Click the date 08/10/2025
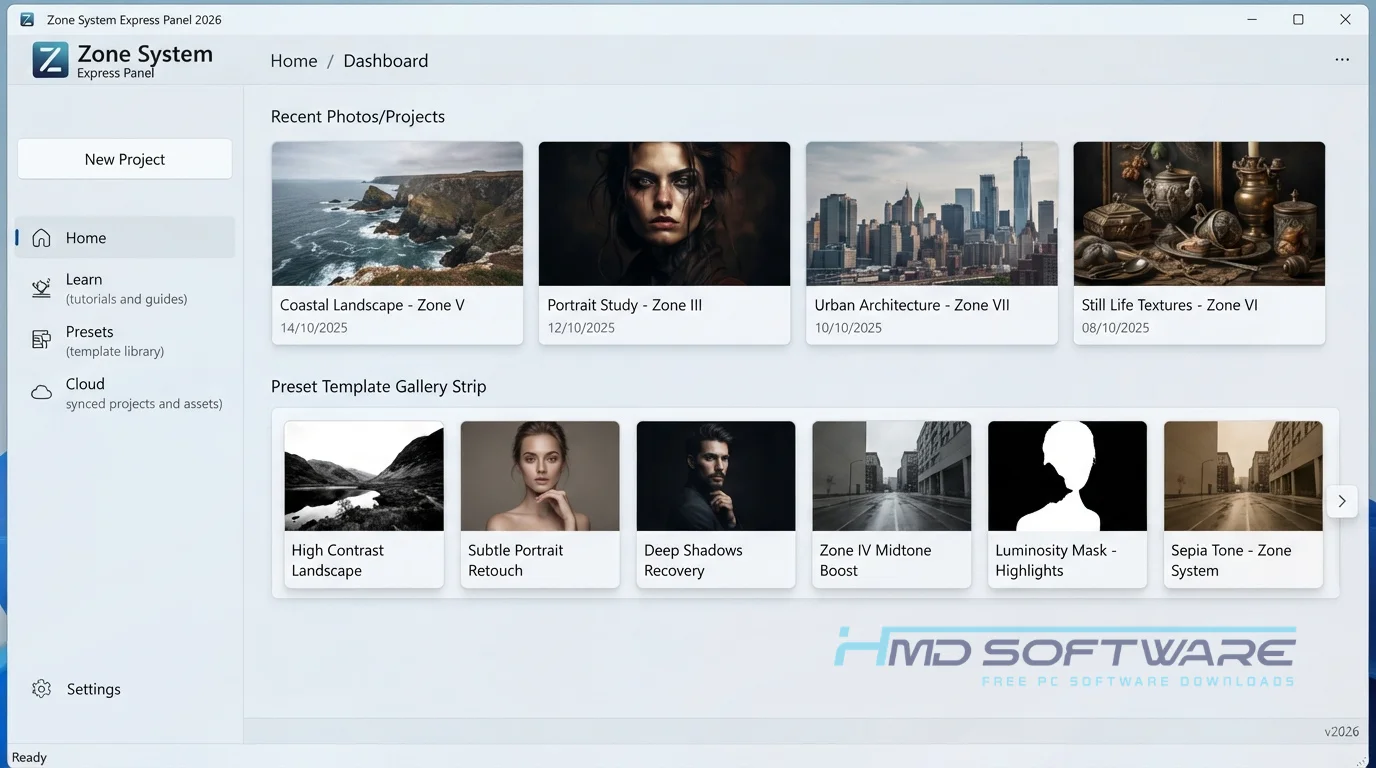 (x=1115, y=328)
